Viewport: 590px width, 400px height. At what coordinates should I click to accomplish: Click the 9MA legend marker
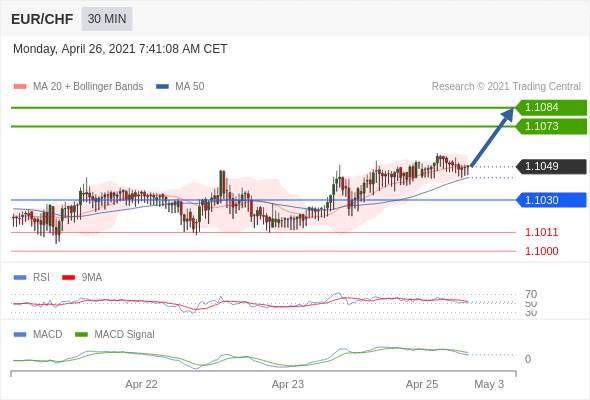pyautogui.click(x=68, y=278)
